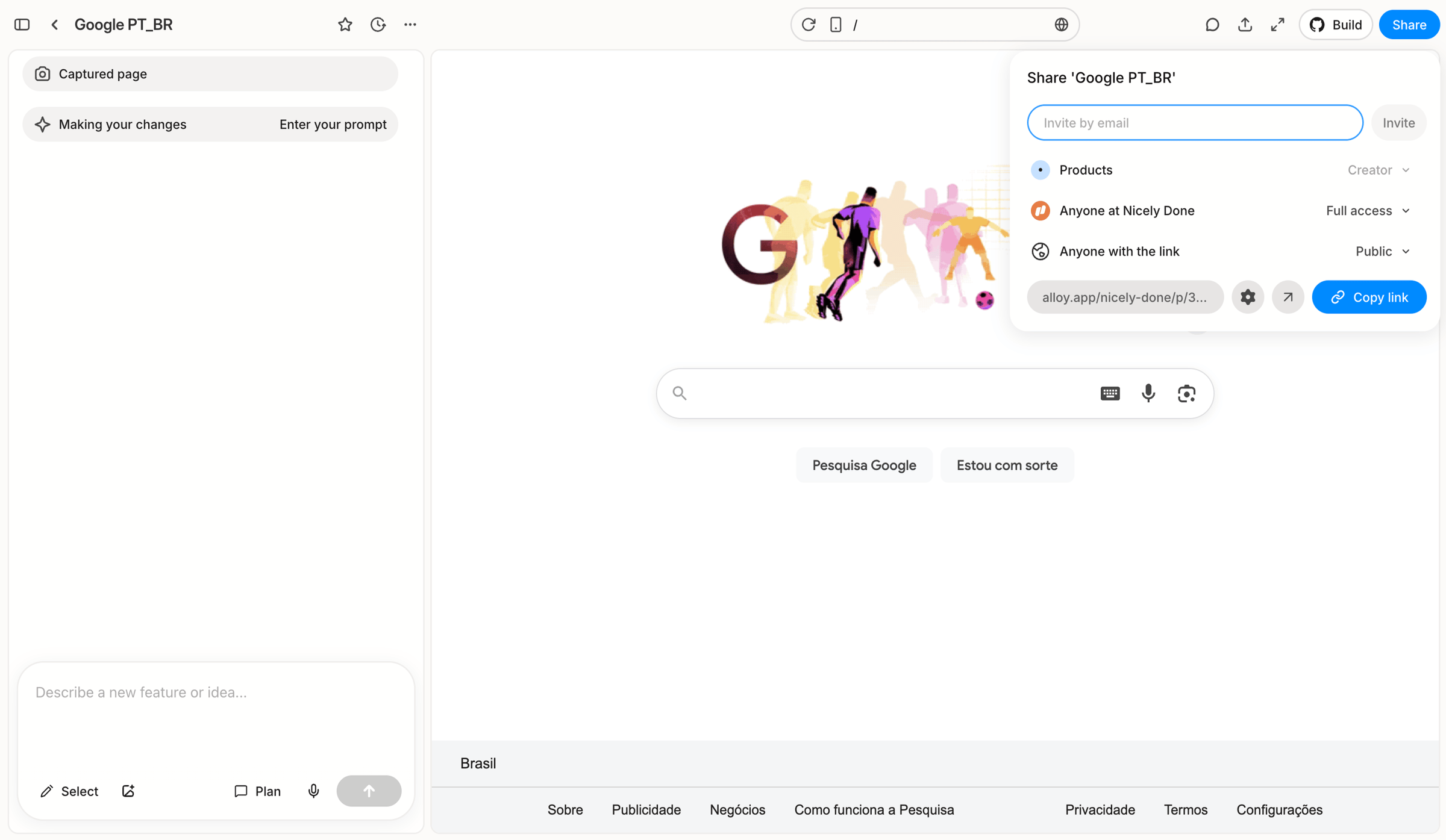This screenshot has width=1446, height=840.
Task: Click the Google PT_BR project title
Action: click(124, 25)
